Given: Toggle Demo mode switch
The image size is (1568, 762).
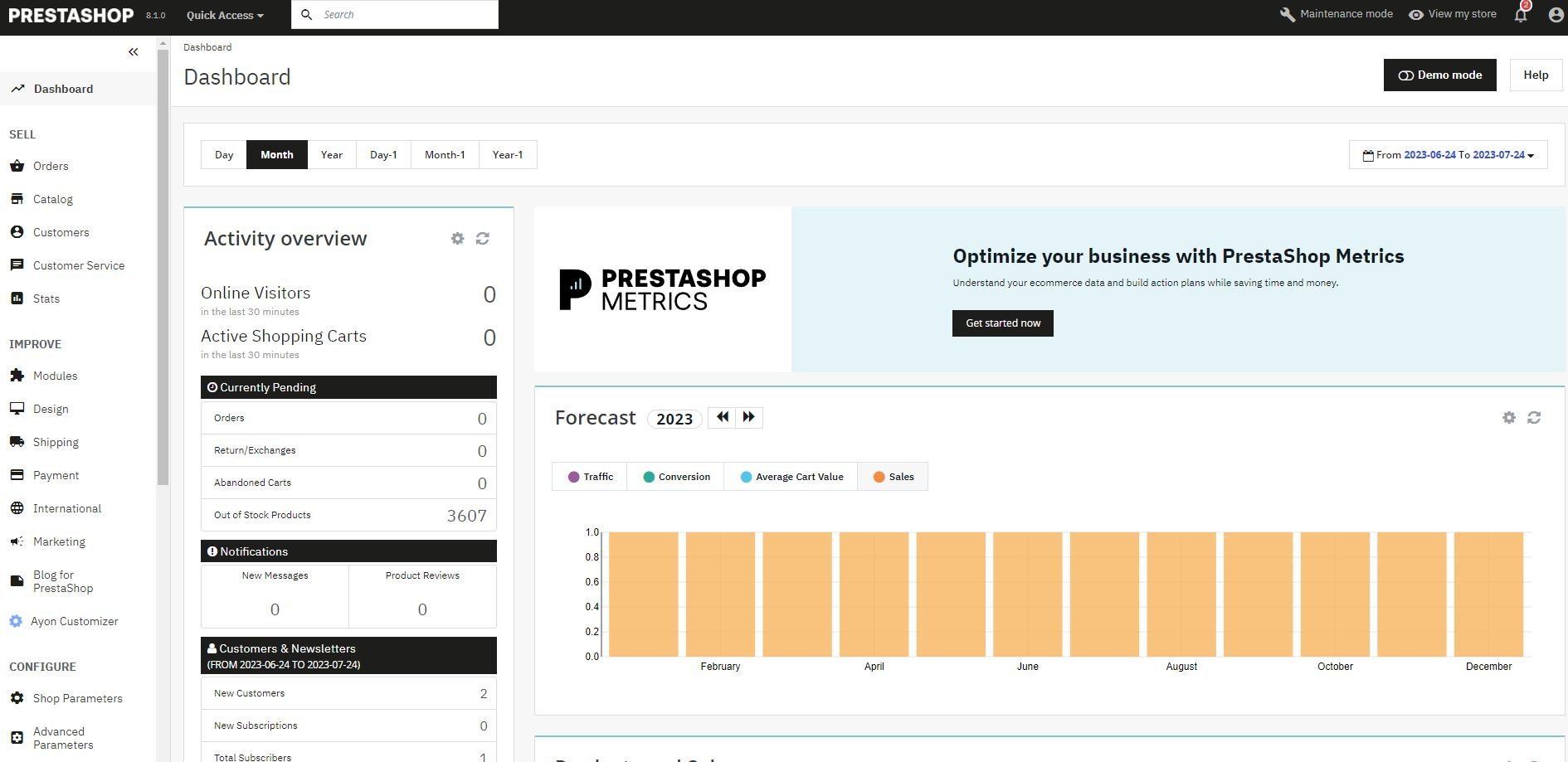Looking at the screenshot, I should (x=1439, y=75).
